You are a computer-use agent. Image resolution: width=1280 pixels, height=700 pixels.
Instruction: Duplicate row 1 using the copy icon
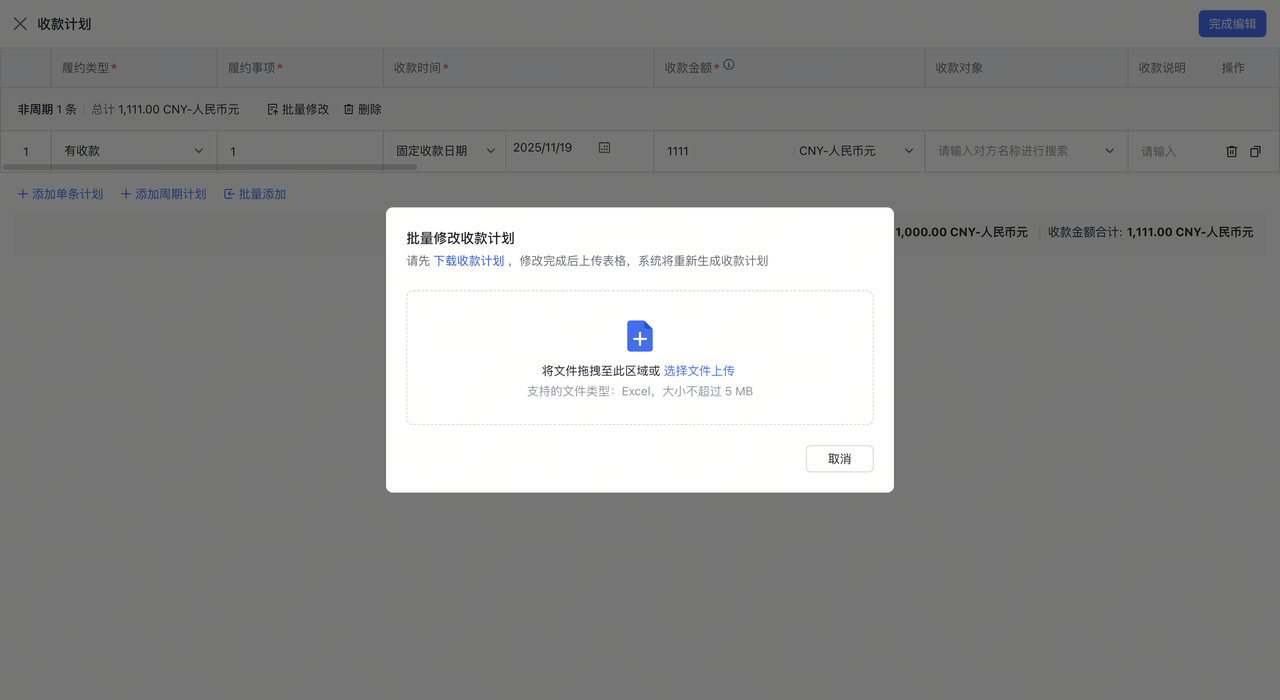tap(1255, 151)
